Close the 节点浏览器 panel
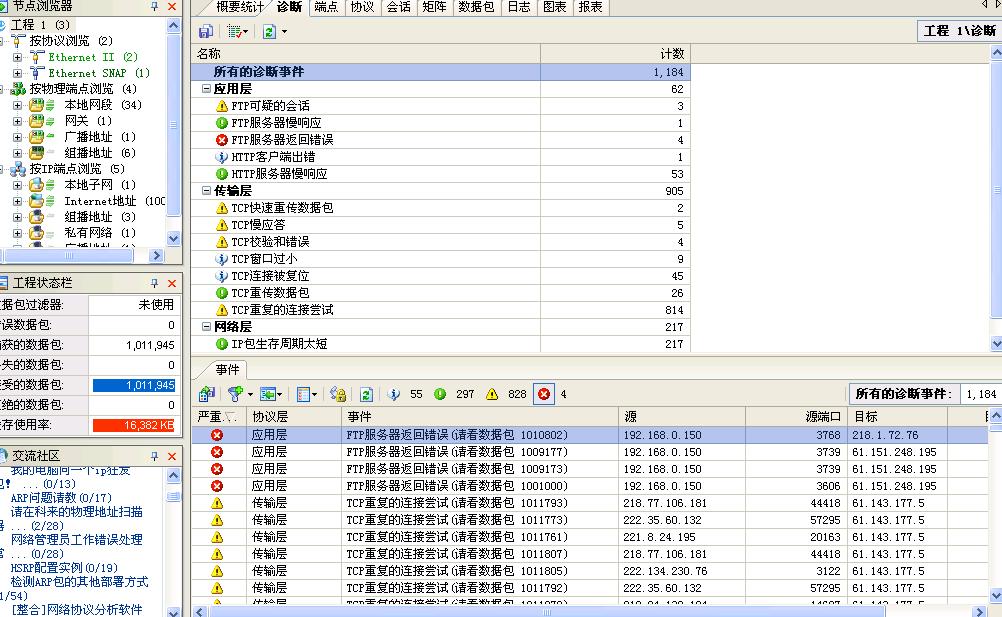Viewport: 1002px width, 617px height. tap(172, 6)
